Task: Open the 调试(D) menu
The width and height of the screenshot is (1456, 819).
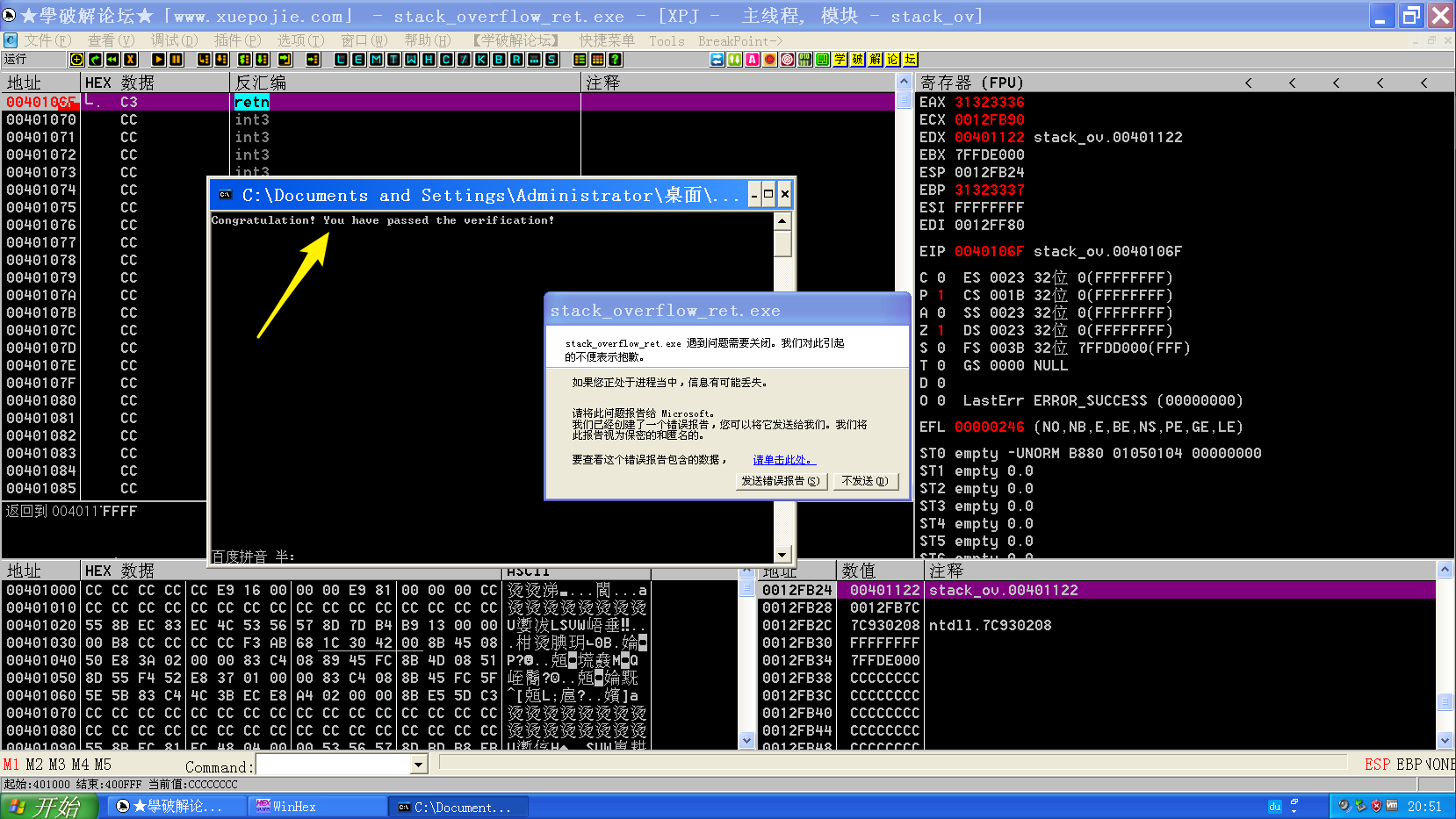Action: pos(174,40)
